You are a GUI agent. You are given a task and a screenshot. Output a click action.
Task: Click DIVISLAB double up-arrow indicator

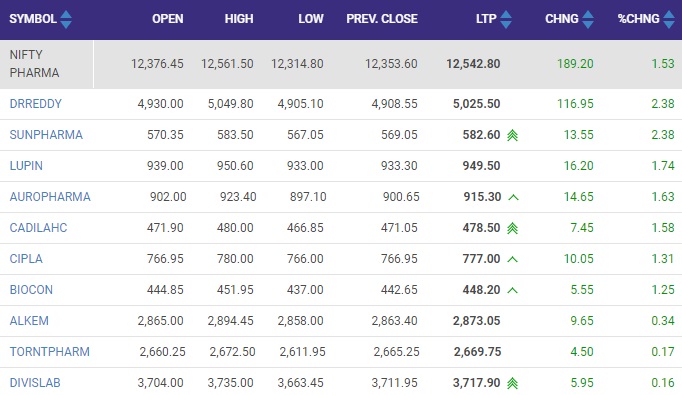click(512, 383)
